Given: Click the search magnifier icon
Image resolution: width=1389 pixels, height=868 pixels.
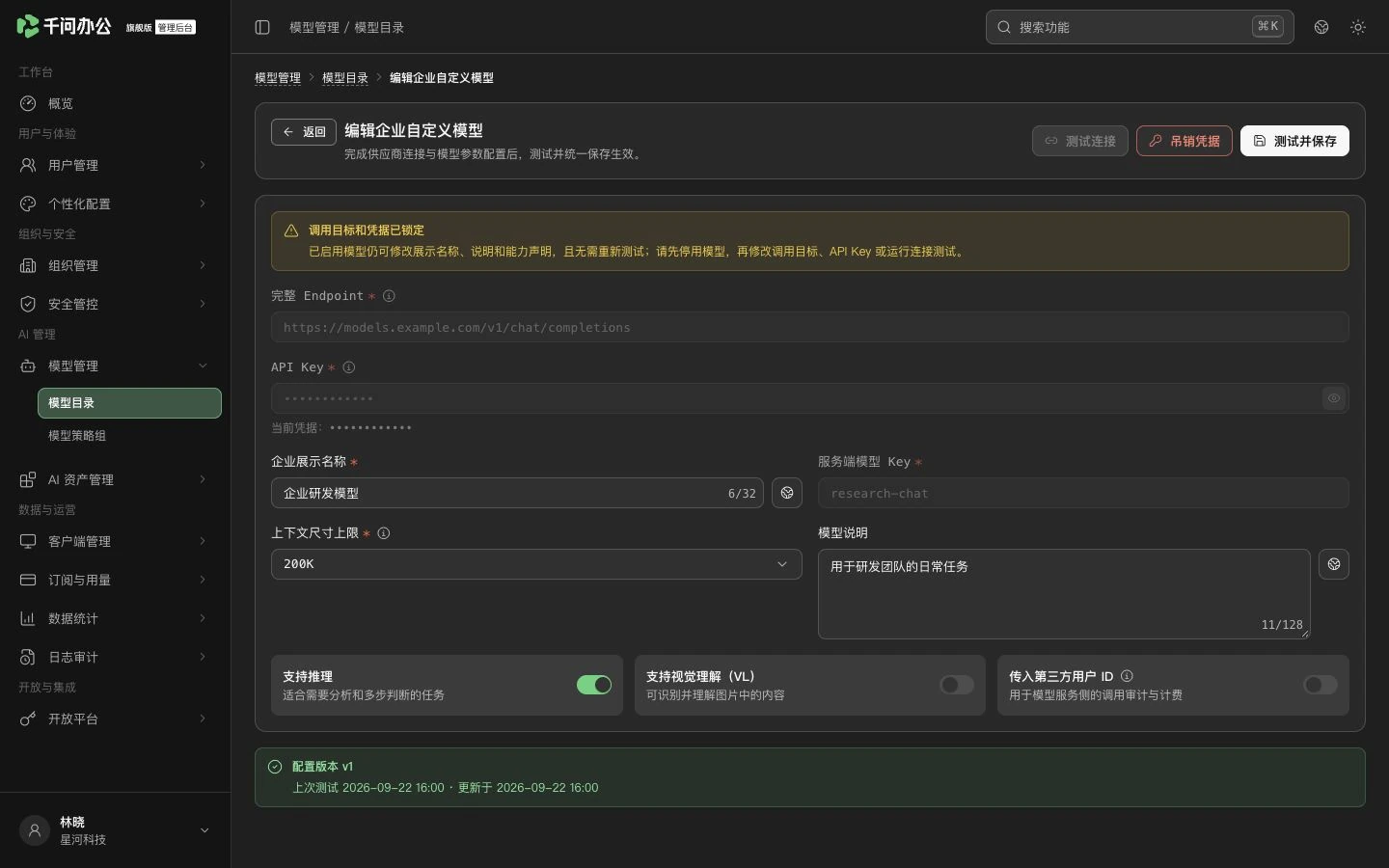Looking at the screenshot, I should point(1004,27).
